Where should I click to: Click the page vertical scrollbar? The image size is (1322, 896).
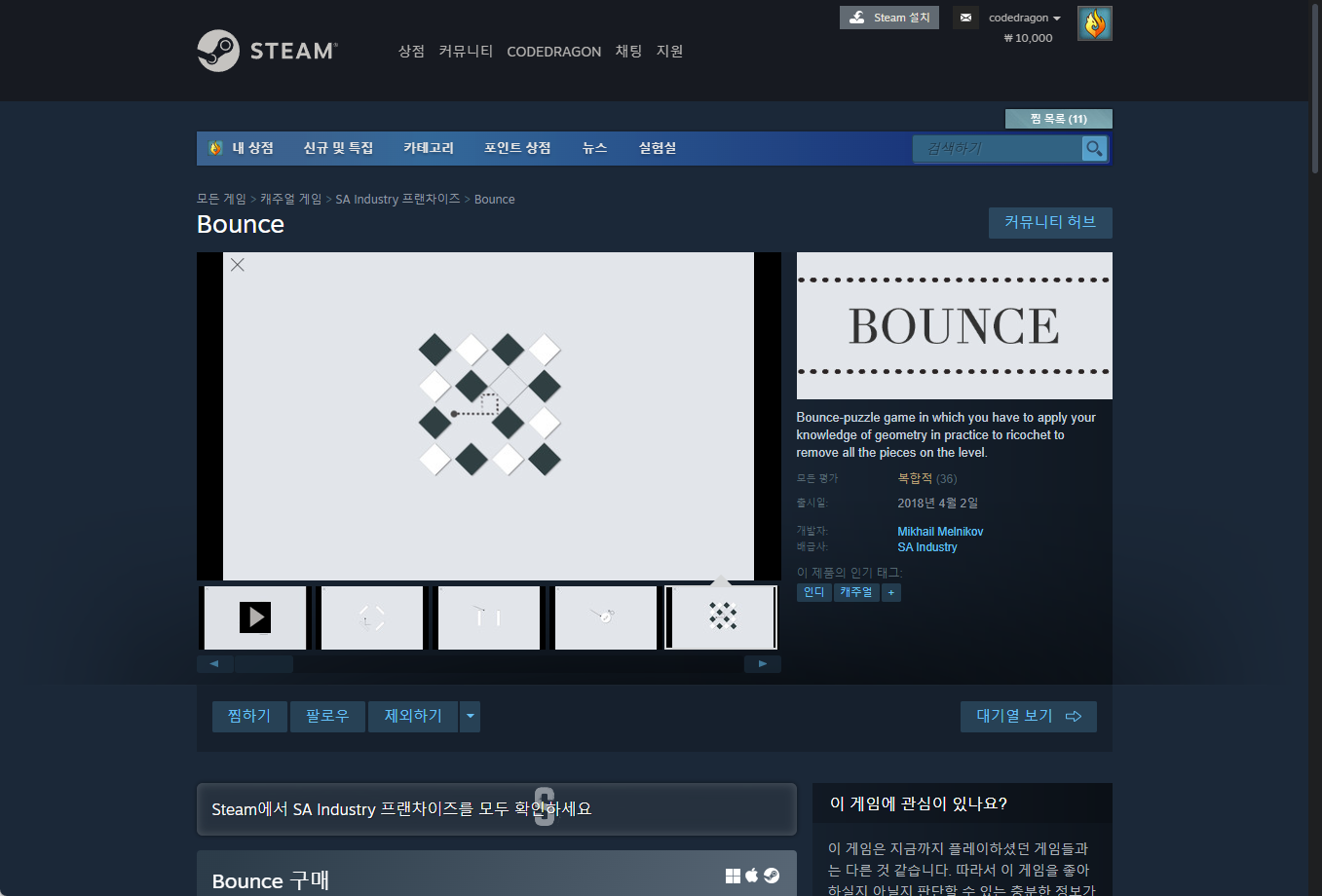click(x=1315, y=88)
